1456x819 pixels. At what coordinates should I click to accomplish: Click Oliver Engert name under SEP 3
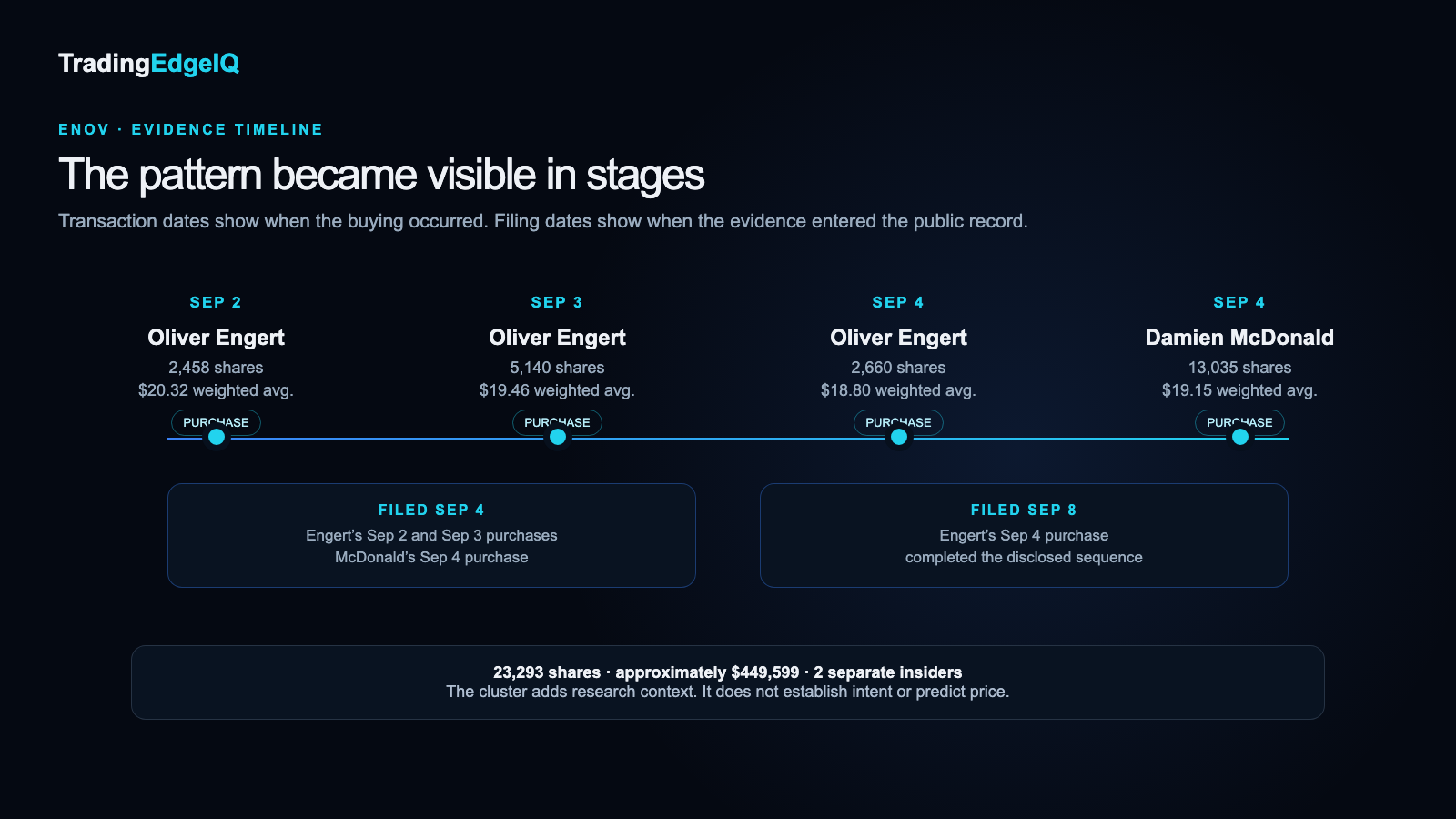click(557, 338)
